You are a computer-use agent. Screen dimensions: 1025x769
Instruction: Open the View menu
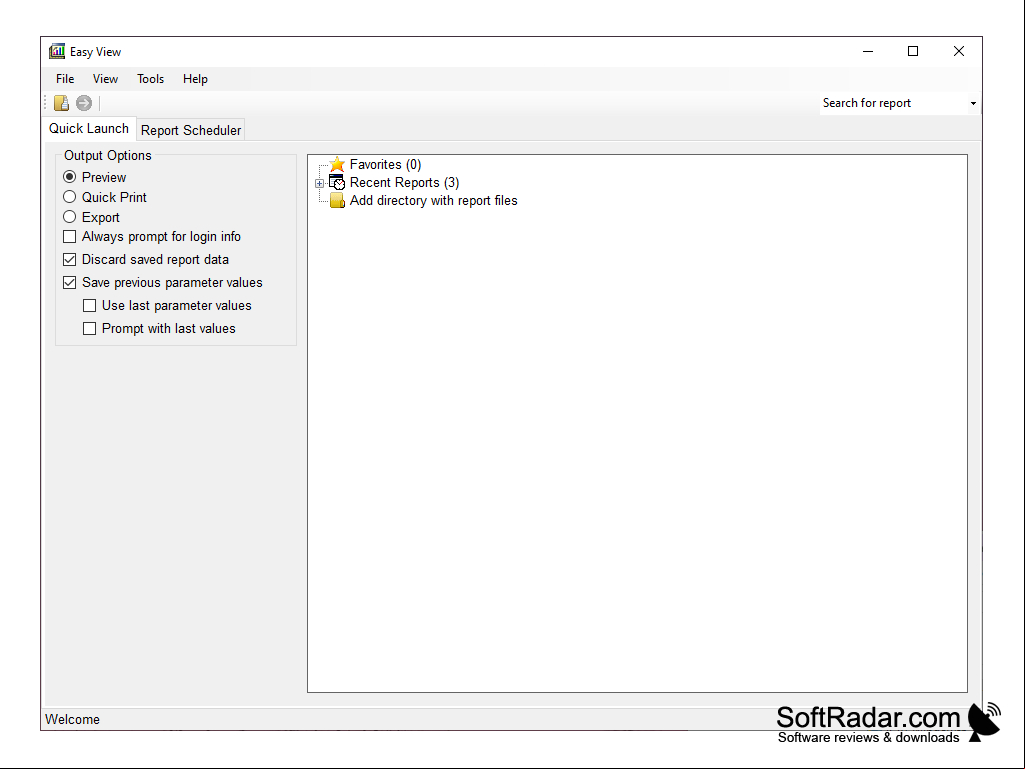[105, 79]
